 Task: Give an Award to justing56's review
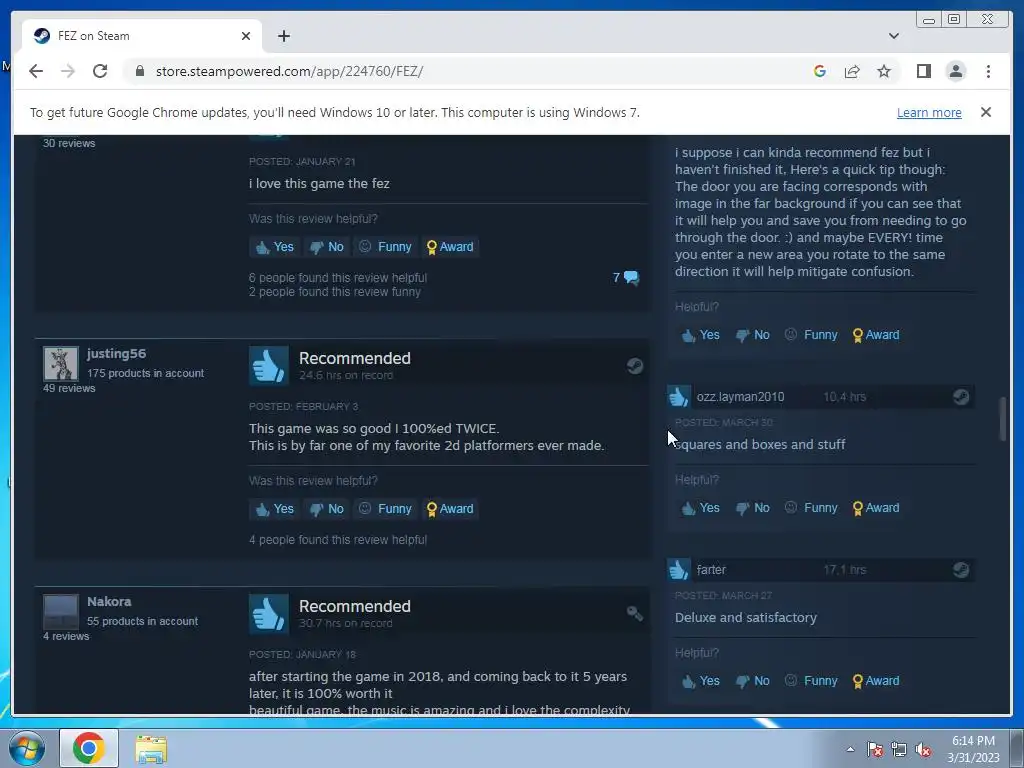click(450, 509)
